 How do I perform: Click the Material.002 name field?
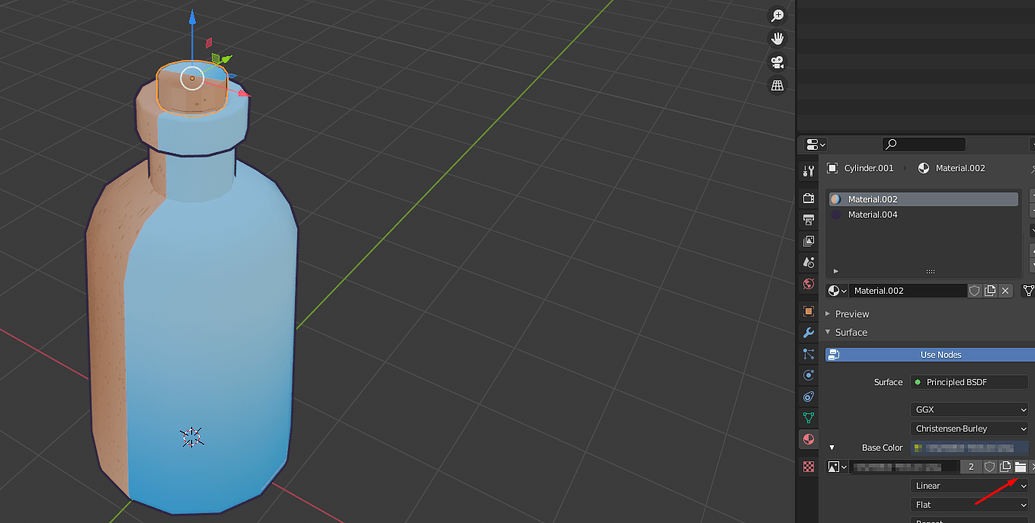(x=908, y=291)
